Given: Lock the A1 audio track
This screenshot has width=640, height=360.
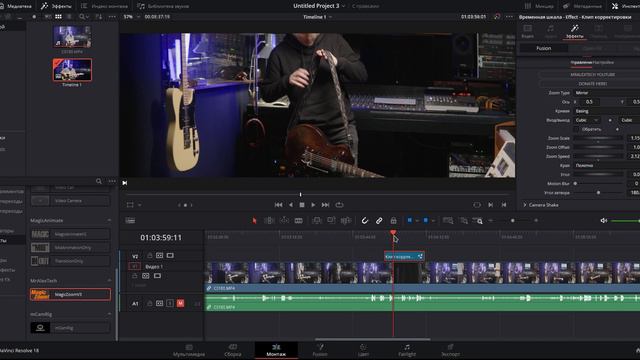Looking at the screenshot, I should pyautogui.click(x=149, y=303).
